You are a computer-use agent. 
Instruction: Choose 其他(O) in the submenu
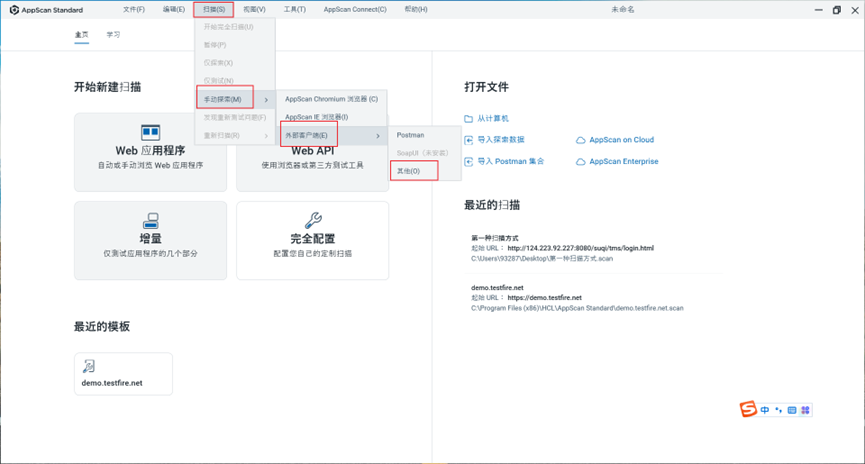[x=409, y=171]
